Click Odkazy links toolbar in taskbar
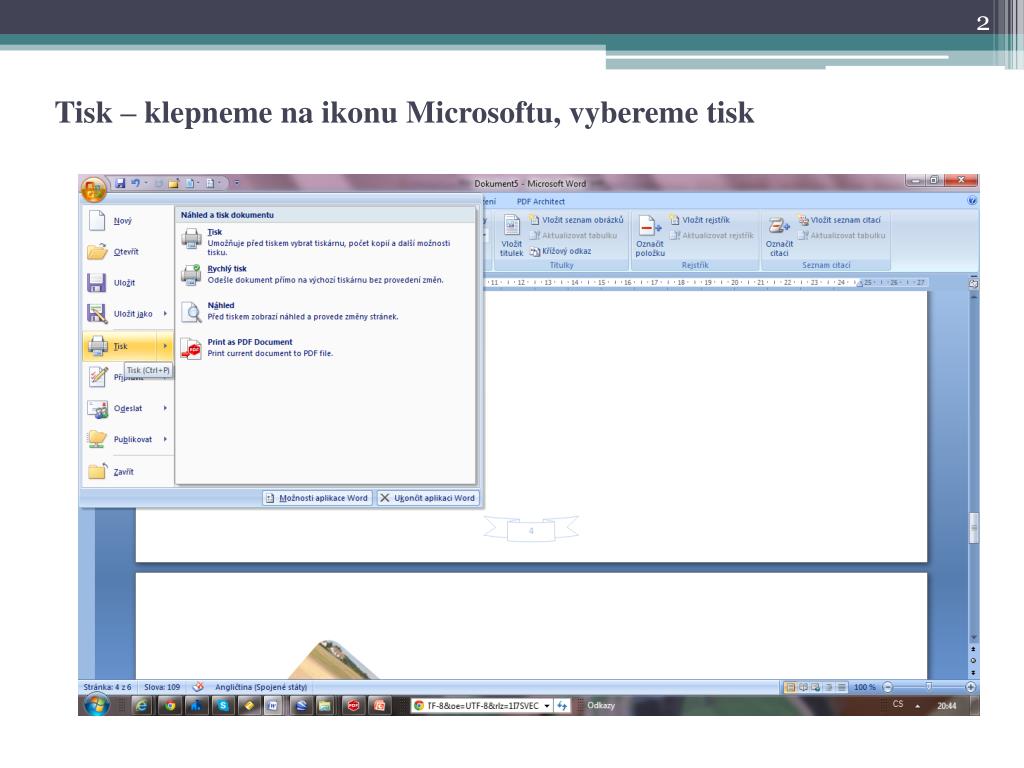The height and width of the screenshot is (768, 1024). pos(601,705)
